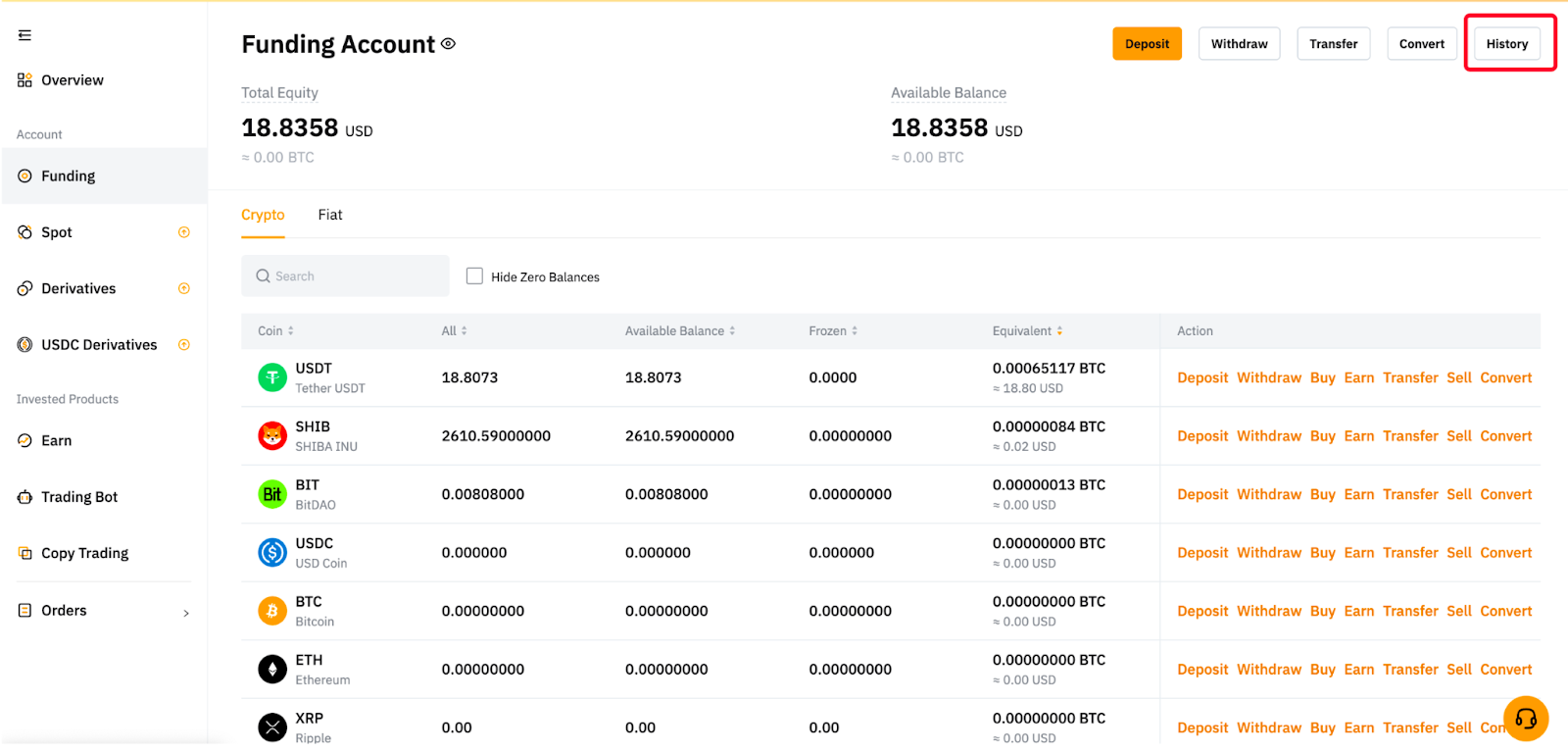Click the blue USDC coin icon

pos(272,553)
